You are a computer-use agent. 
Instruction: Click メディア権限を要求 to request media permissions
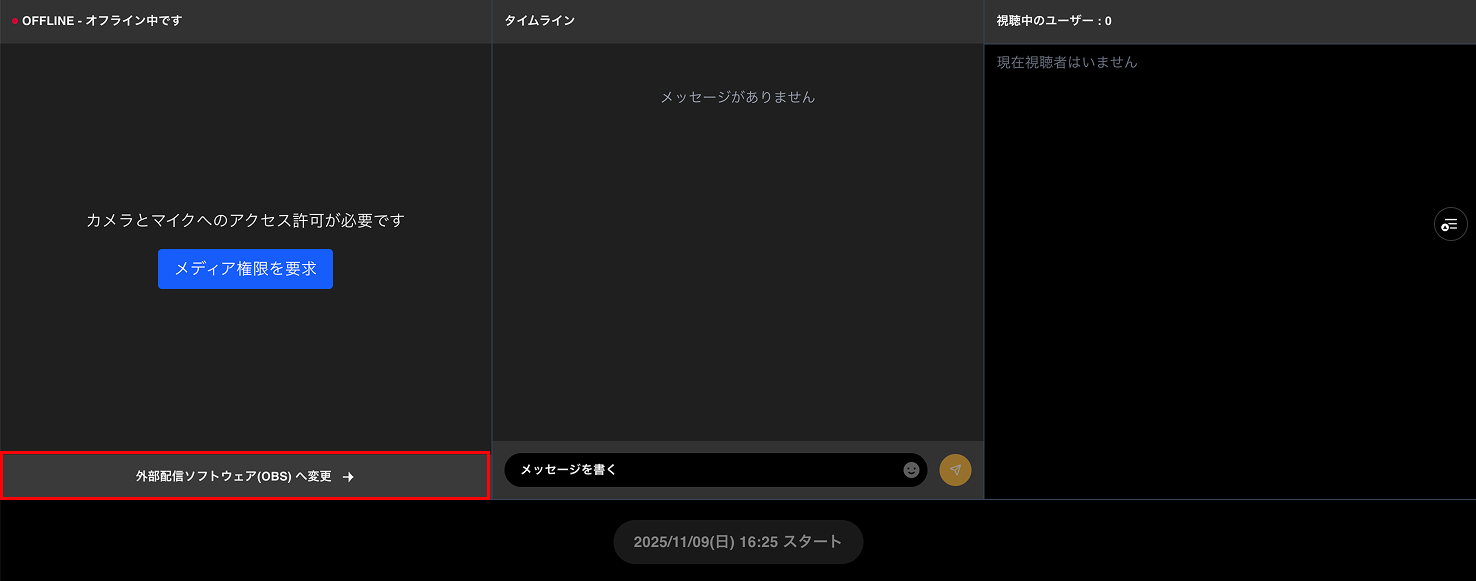pos(245,269)
